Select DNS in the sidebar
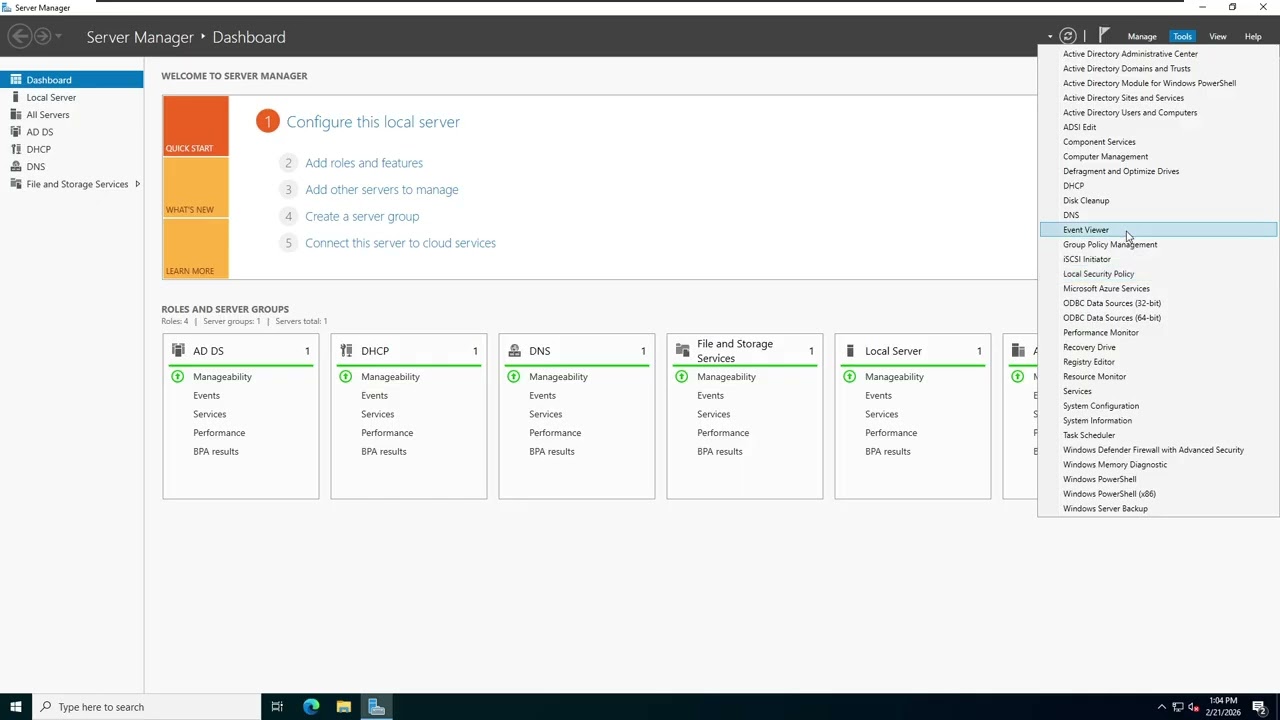 (x=72, y=167)
